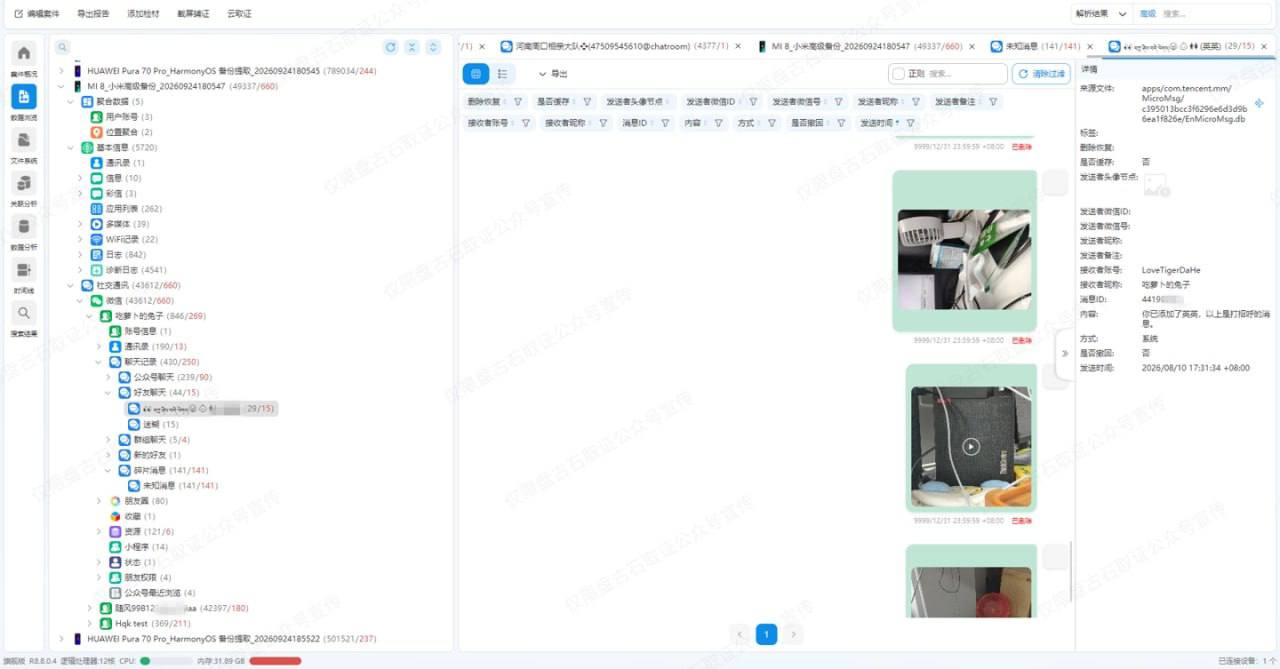This screenshot has width=1280, height=669.
Task: Expand the 诊断日志 node
Action: pos(80,270)
